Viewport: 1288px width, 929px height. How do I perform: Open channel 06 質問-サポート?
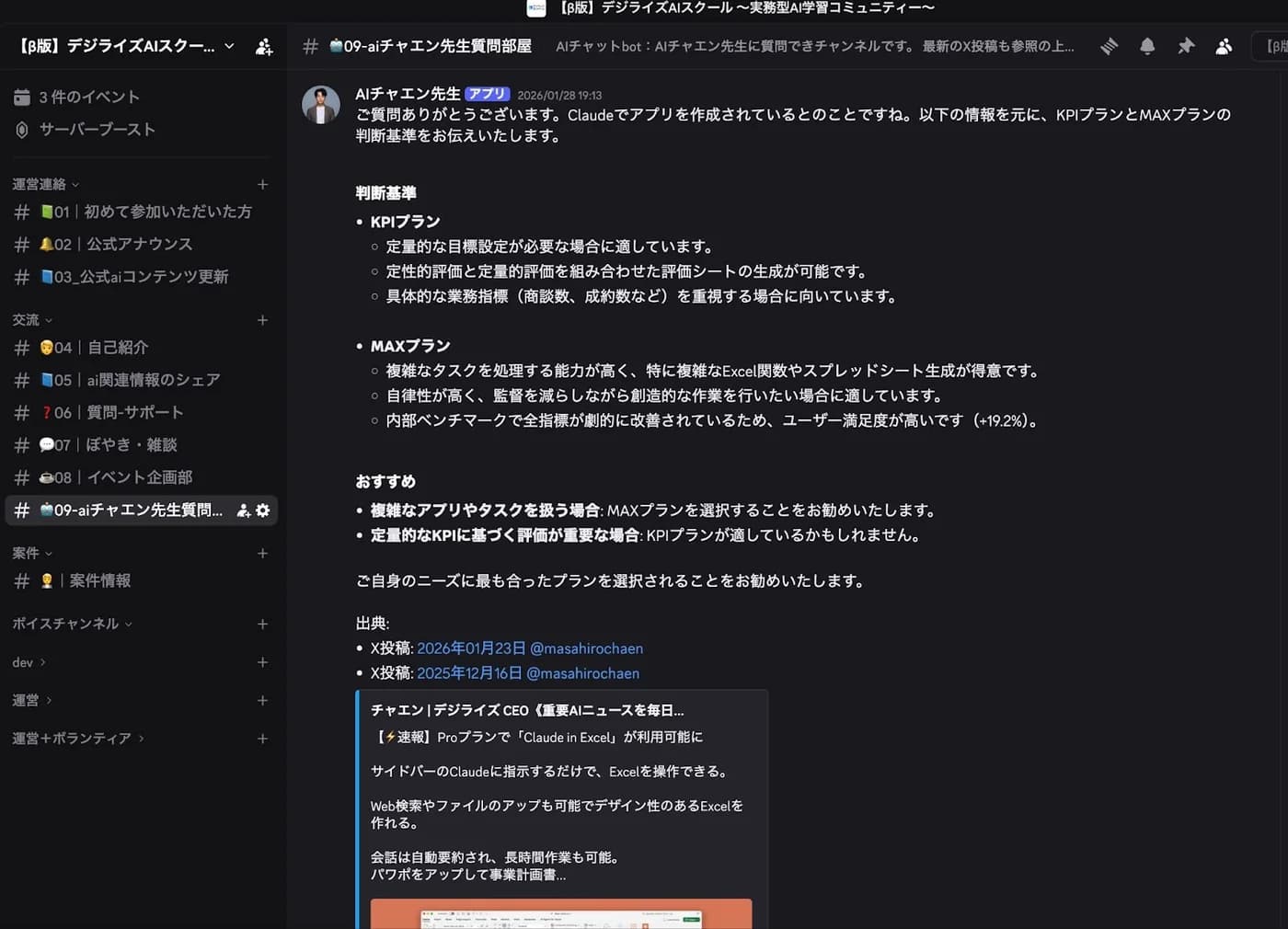coord(142,412)
